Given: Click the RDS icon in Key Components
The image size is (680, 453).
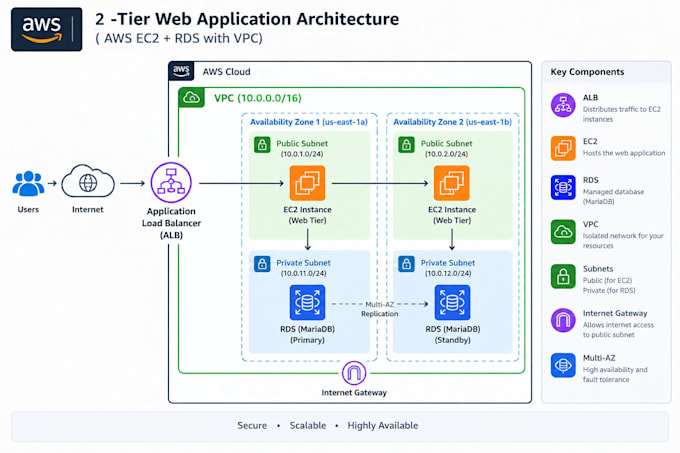Looking at the screenshot, I should pyautogui.click(x=563, y=187).
